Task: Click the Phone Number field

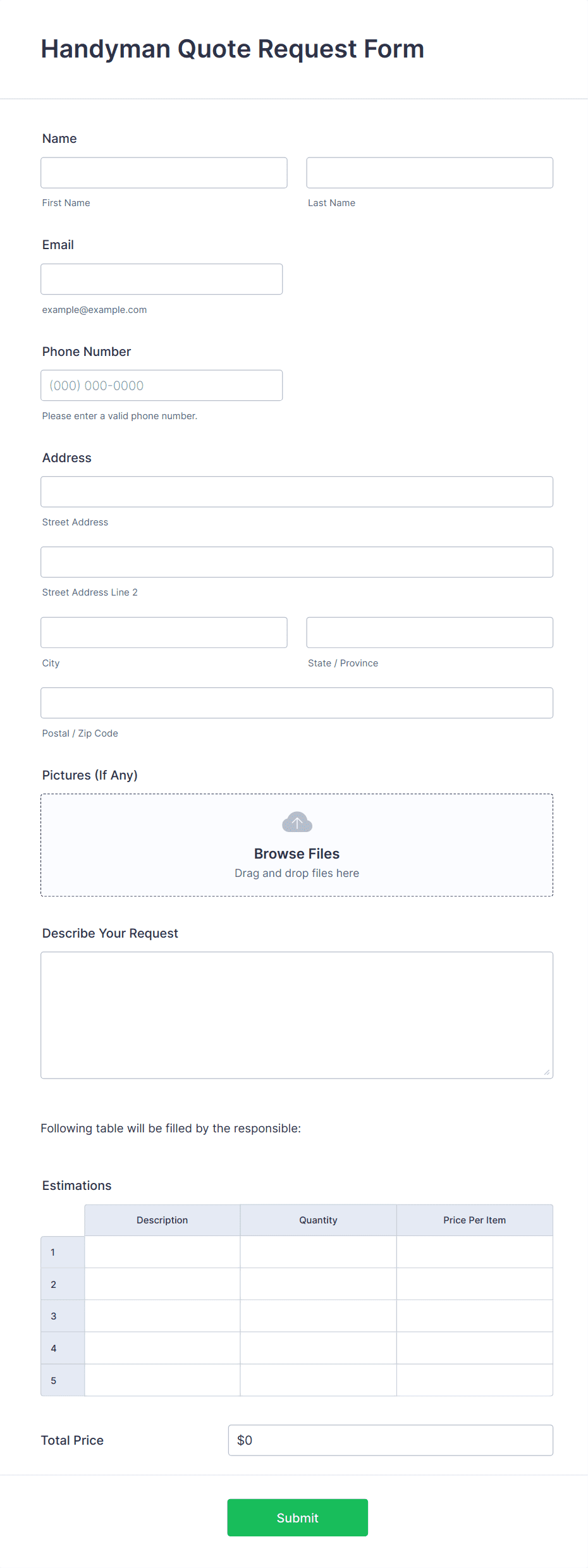Action: coord(161,385)
